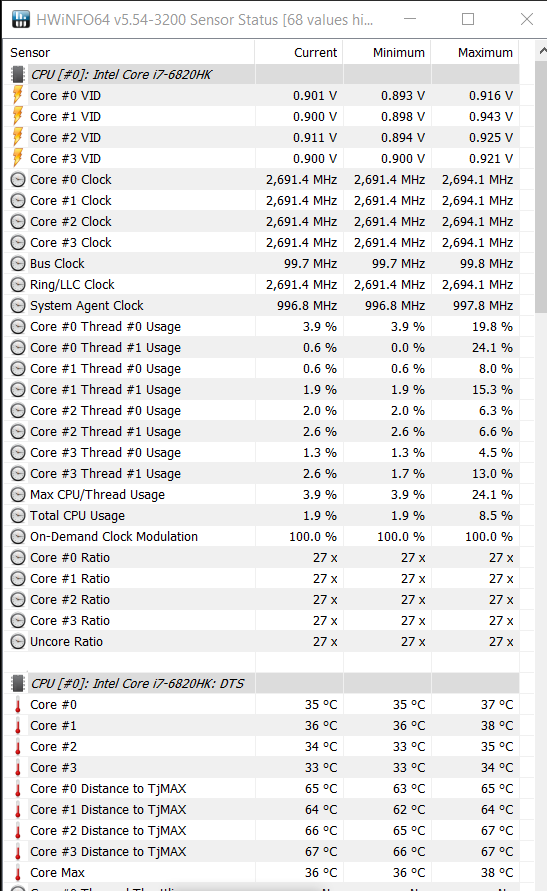Viewport: 547px width, 891px height.
Task: Click thermometer icon beside Core Max
Action: pyautogui.click(x=18, y=873)
